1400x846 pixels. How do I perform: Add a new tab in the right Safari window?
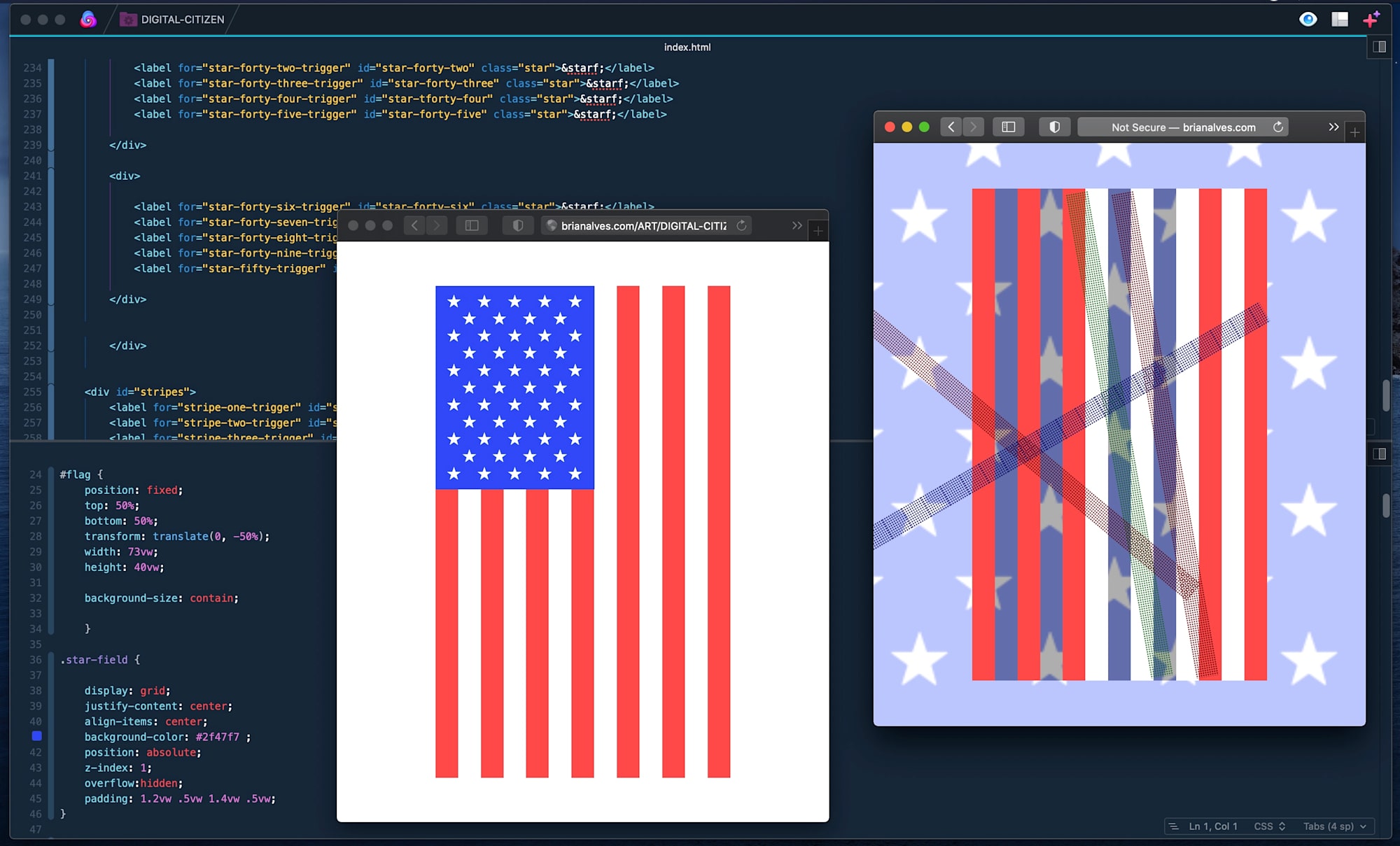(x=1355, y=132)
